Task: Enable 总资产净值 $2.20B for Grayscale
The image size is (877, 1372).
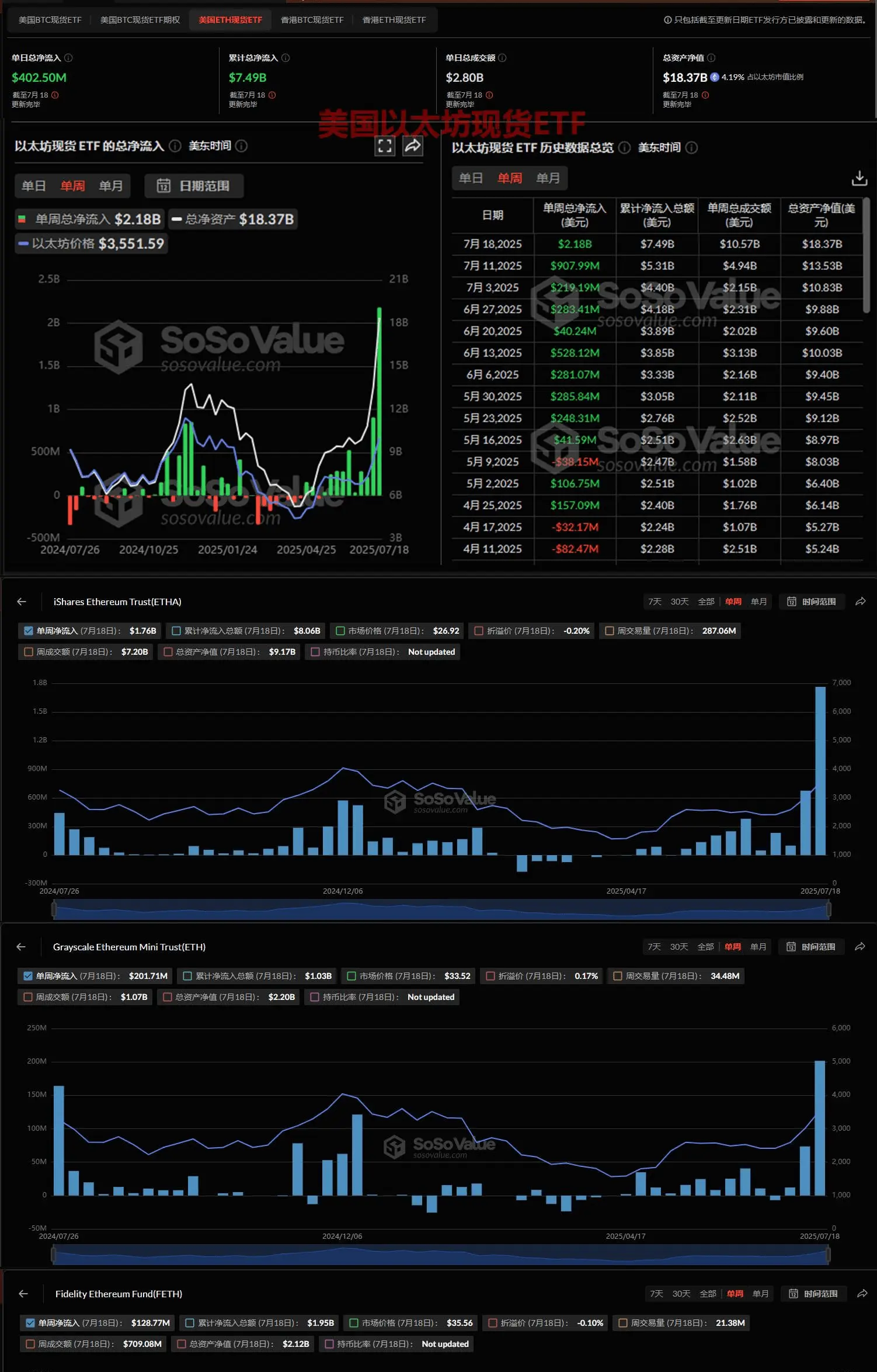Action: point(168,997)
